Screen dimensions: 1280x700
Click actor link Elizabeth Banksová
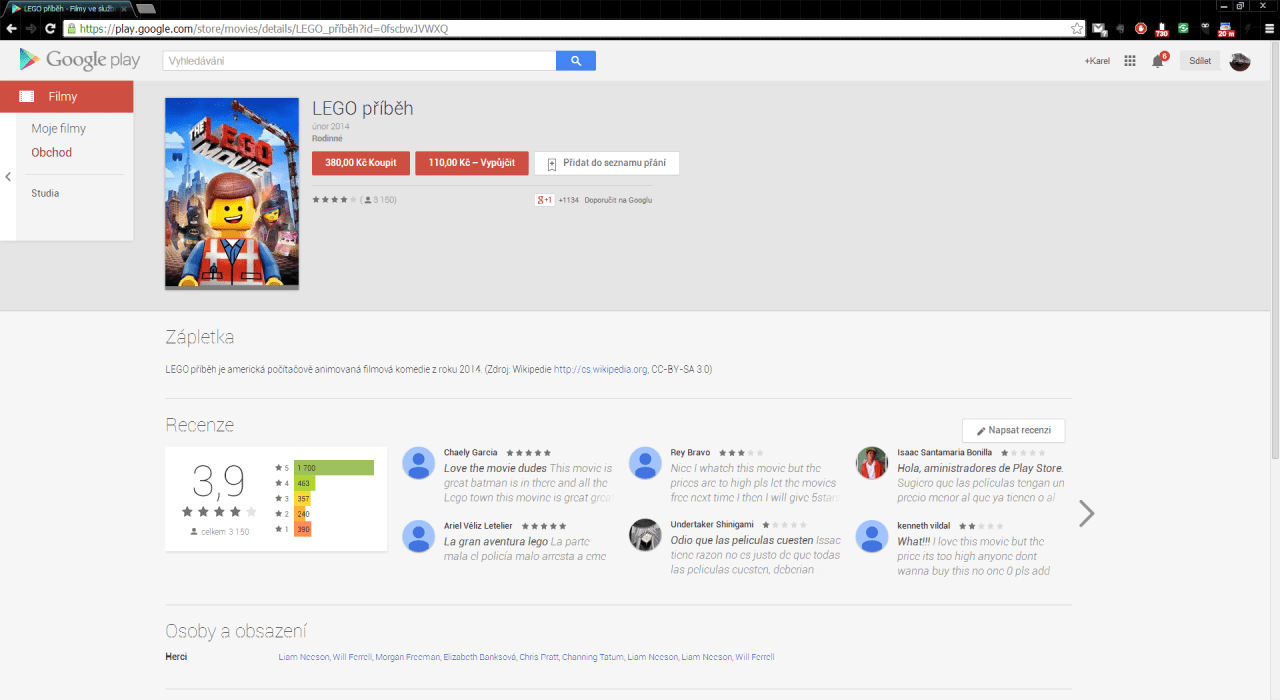tap(479, 657)
